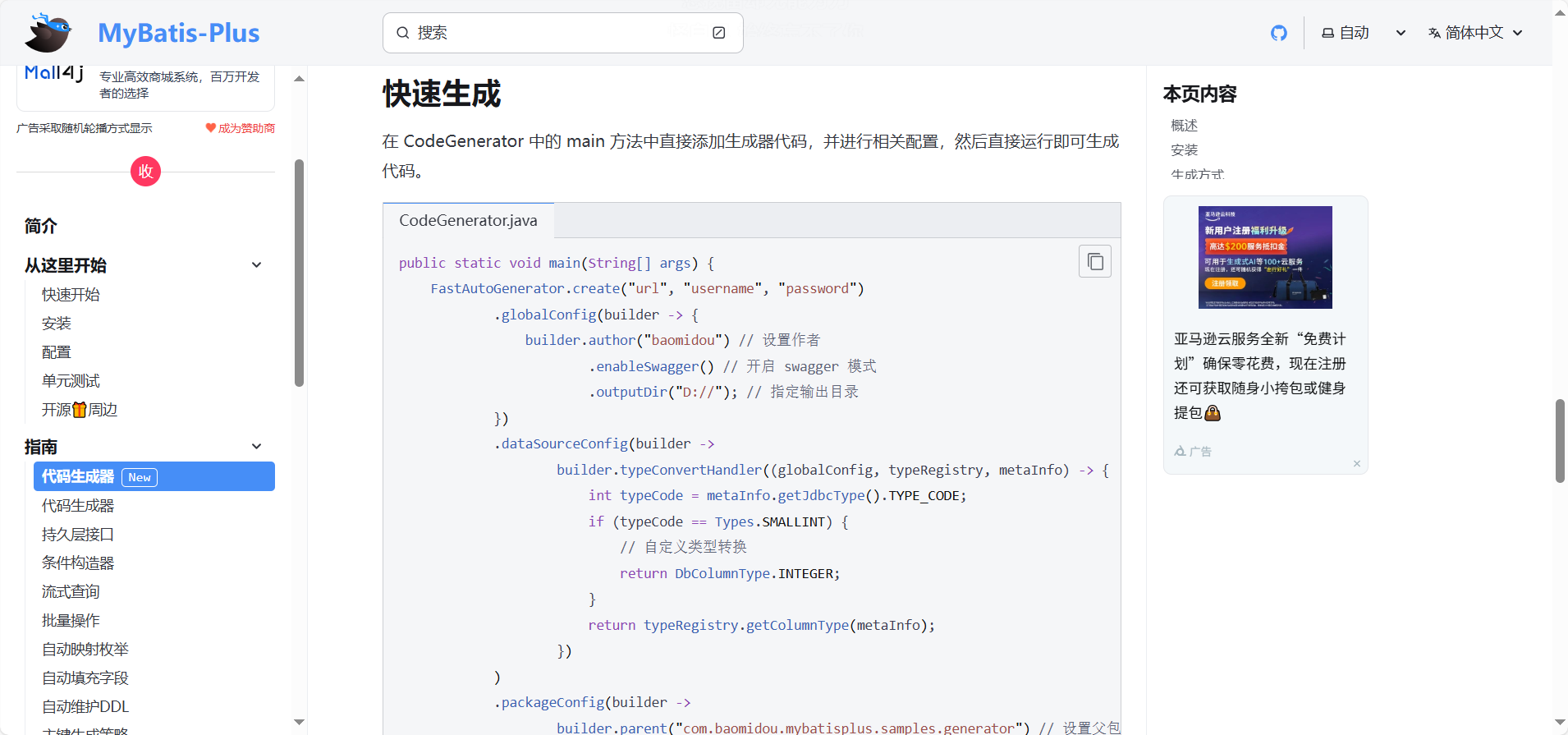Click the MyBatis-Plus bird logo
1568x735 pixels.
(48, 33)
